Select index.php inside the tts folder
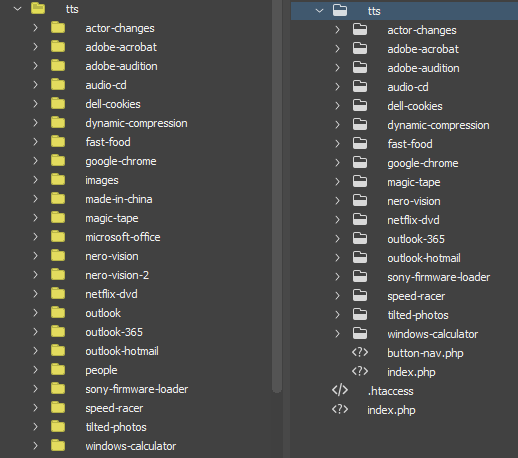This screenshot has width=518, height=458. (411, 372)
